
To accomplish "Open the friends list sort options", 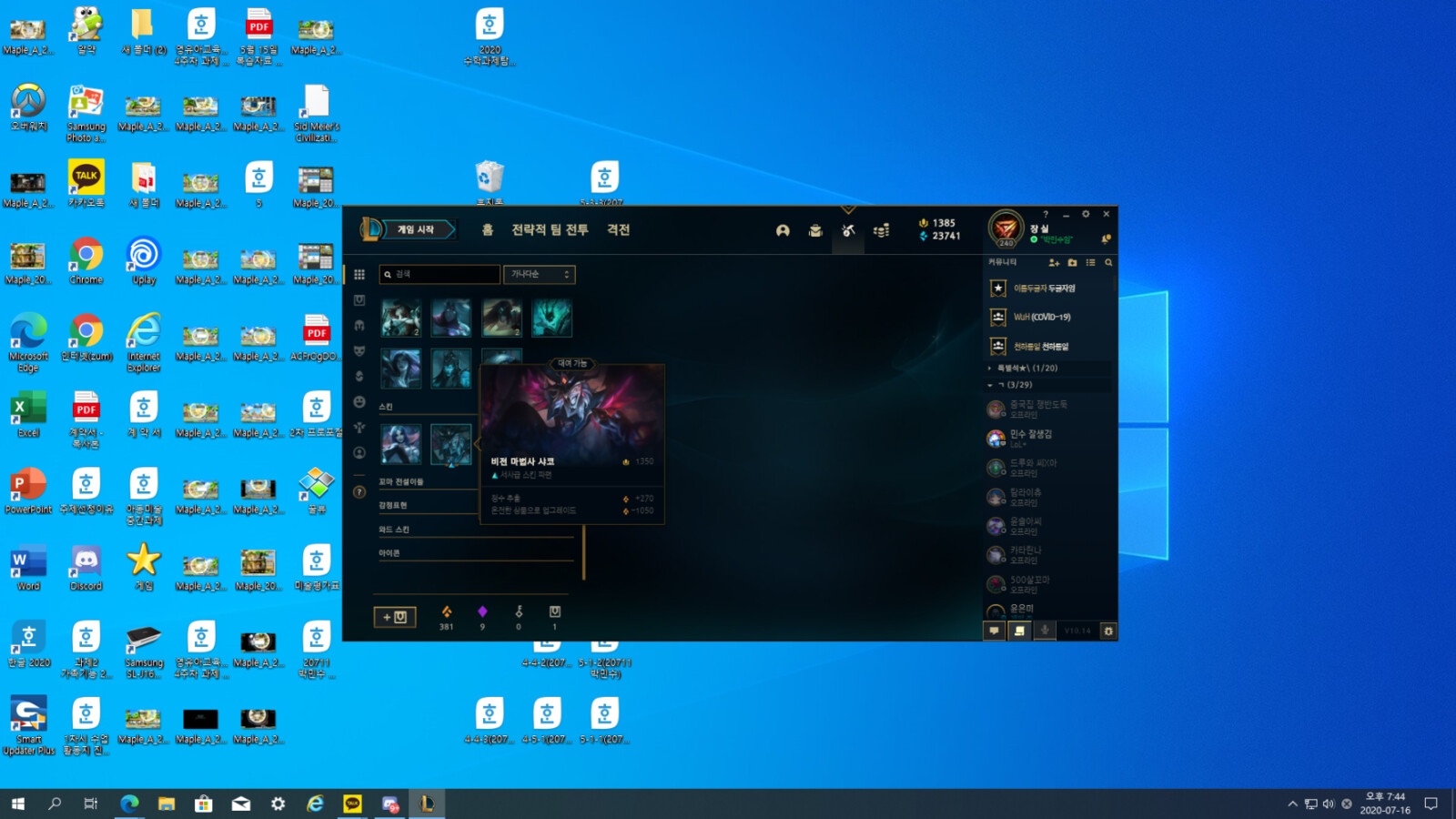I will click(x=1090, y=263).
